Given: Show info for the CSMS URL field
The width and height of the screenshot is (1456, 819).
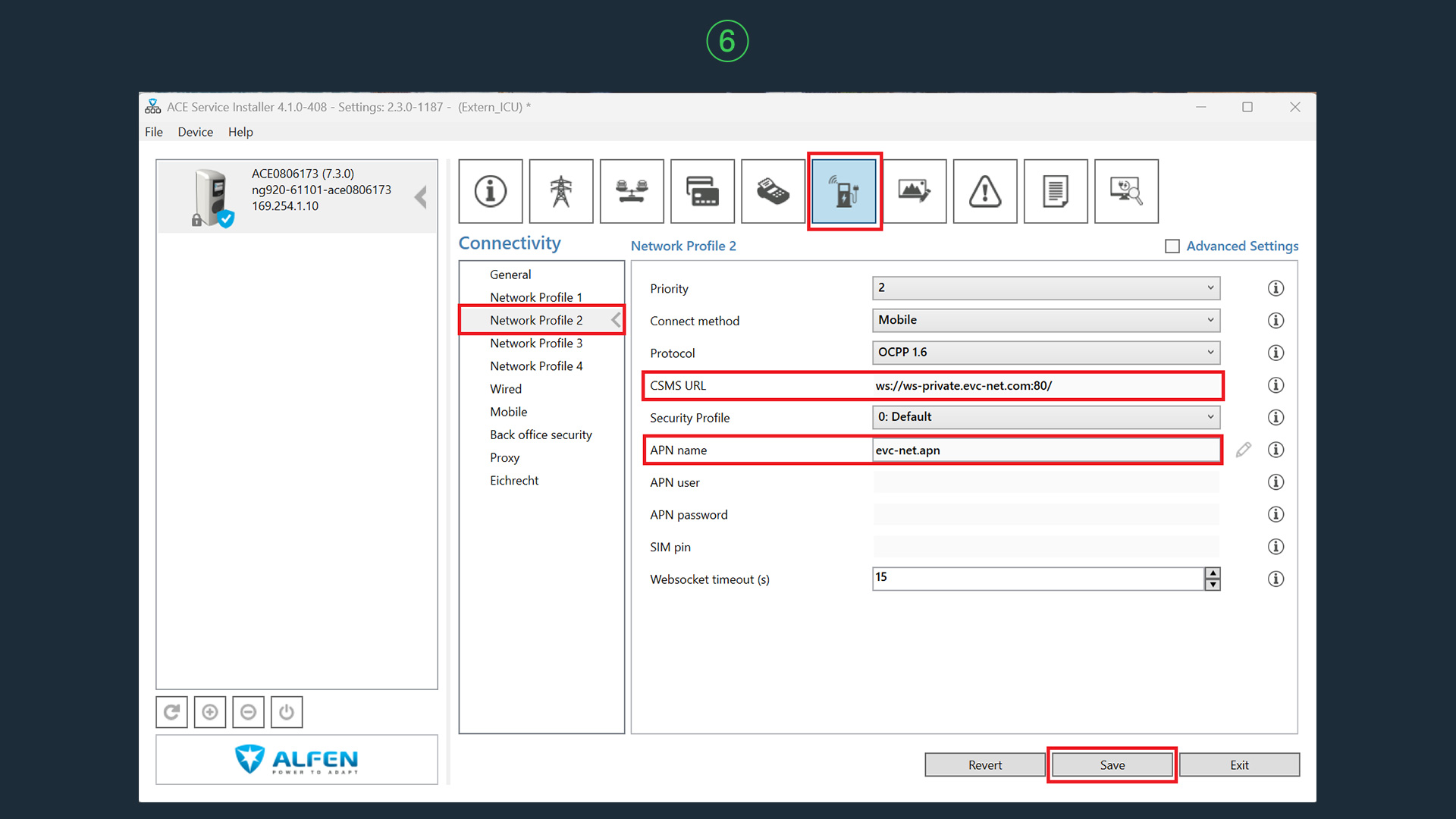Looking at the screenshot, I should tap(1276, 385).
